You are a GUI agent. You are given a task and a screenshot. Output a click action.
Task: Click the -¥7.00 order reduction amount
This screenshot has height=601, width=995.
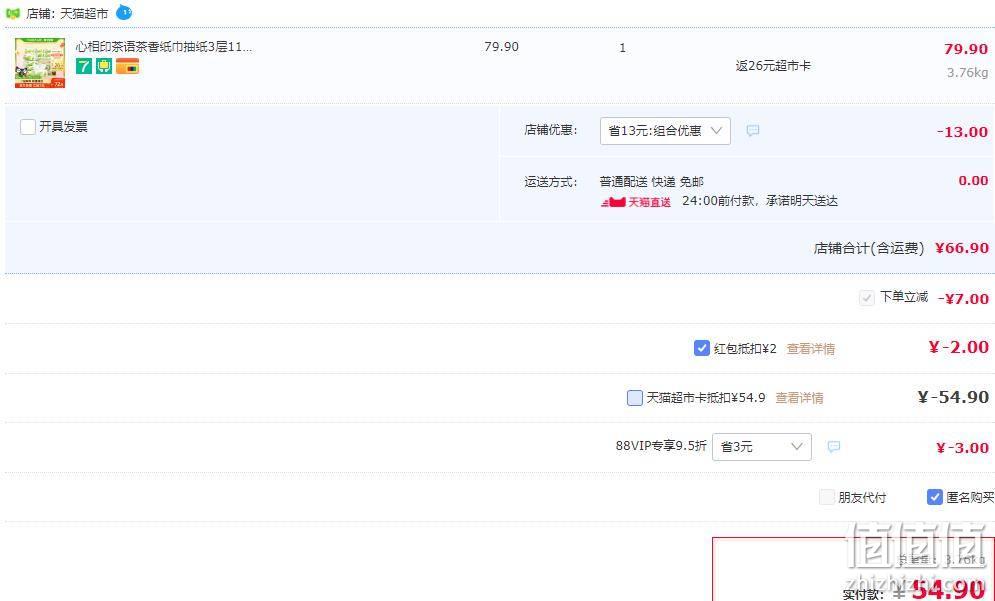coord(963,298)
